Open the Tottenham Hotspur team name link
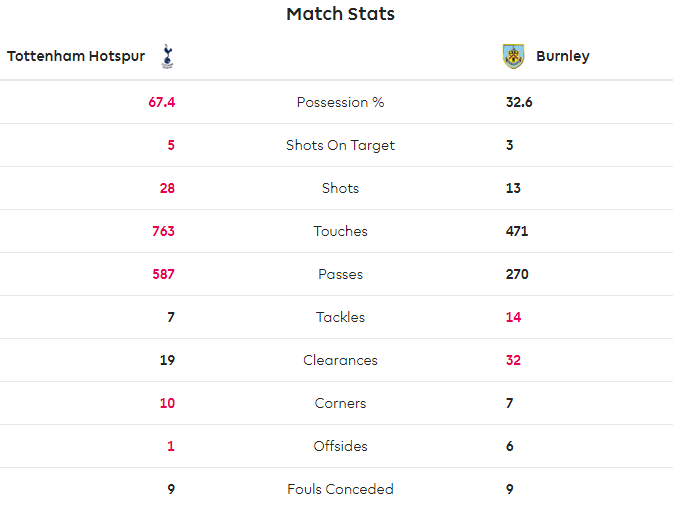Screen dimensions: 673x507 (76, 56)
